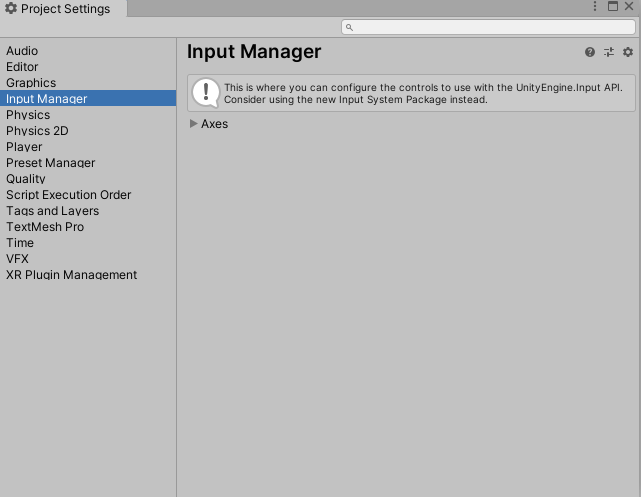Click the presets slider icon

coord(609,52)
